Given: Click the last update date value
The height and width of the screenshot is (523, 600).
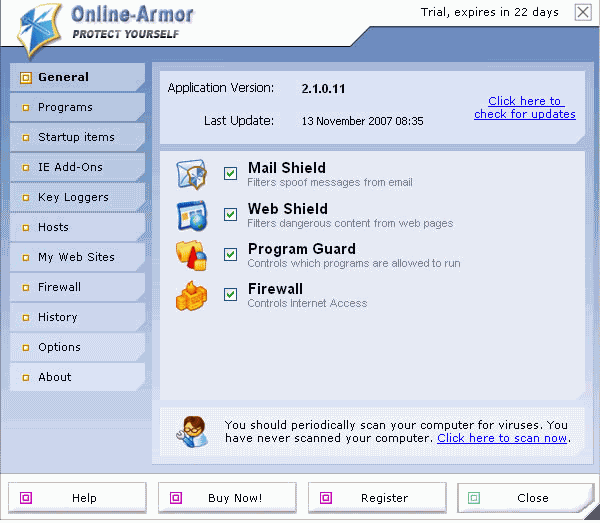Looking at the screenshot, I should click(x=362, y=121).
